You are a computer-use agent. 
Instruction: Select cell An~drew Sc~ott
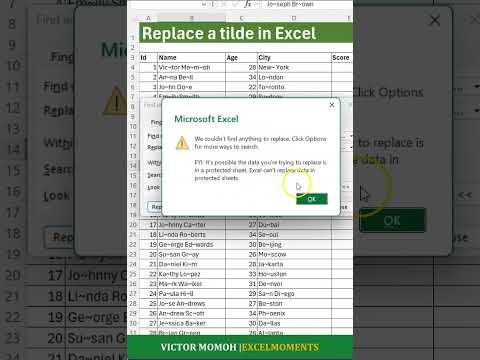point(192,313)
